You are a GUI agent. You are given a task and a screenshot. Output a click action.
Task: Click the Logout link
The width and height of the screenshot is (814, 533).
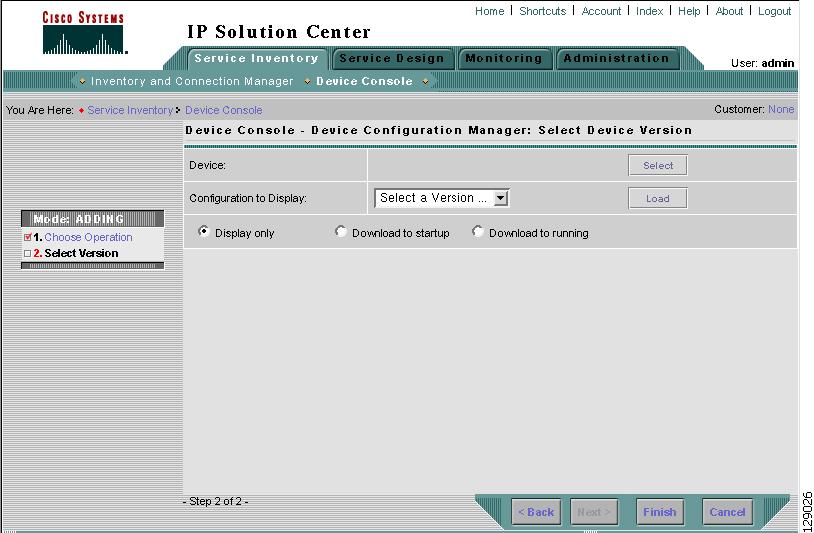tap(774, 11)
